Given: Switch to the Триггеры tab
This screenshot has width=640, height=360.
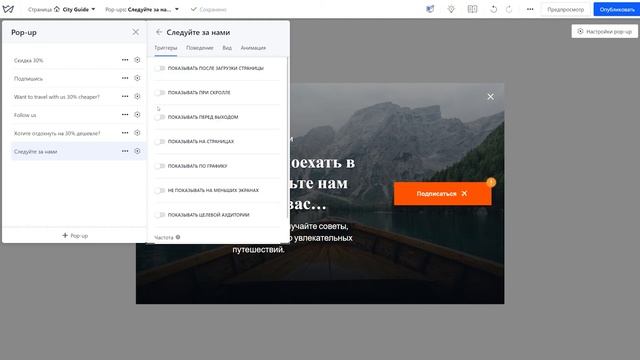Looking at the screenshot, I should (x=166, y=48).
